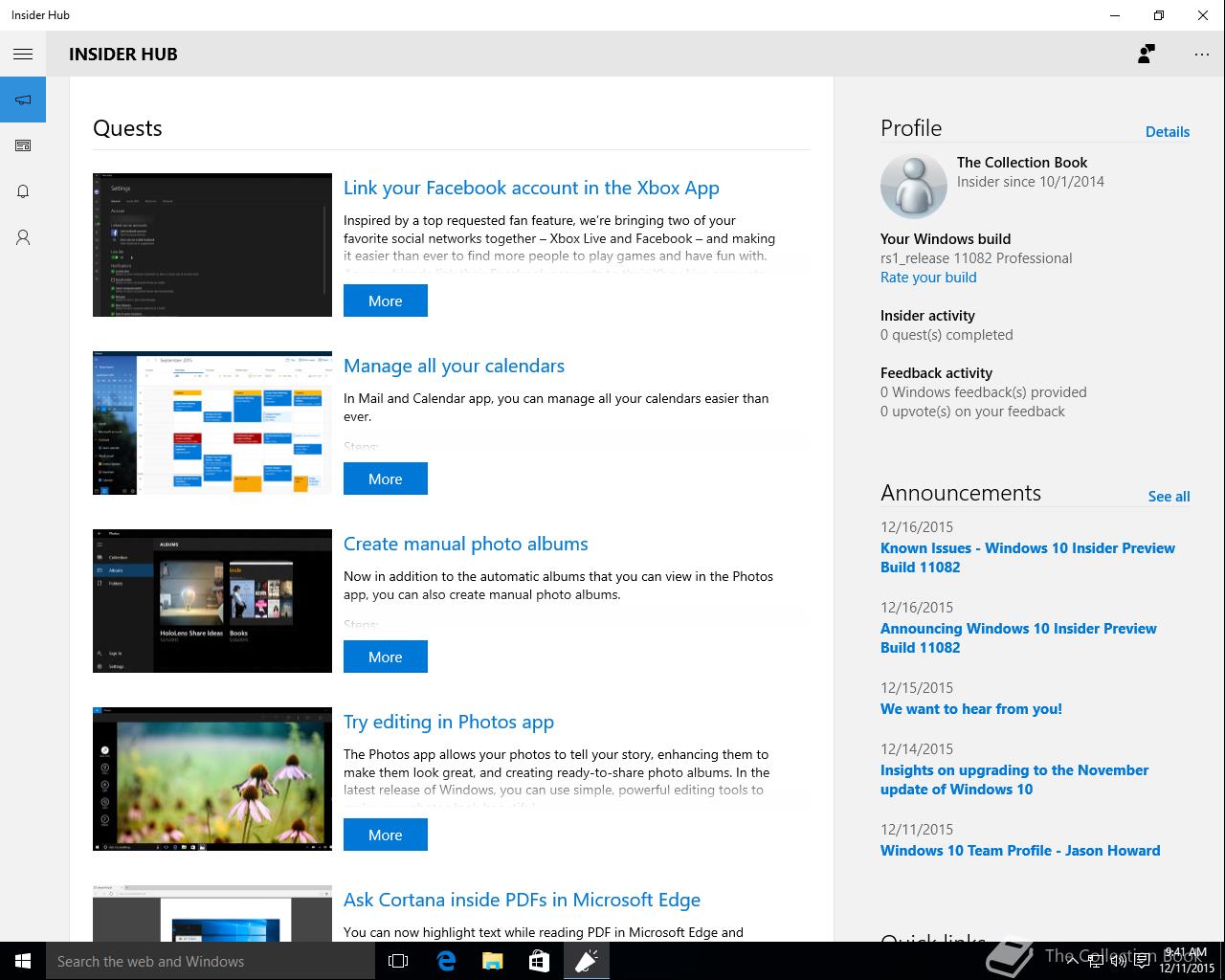Screen dimensions: 1225x980
Task: Open the Action Center notification icon
Action: (1143, 961)
